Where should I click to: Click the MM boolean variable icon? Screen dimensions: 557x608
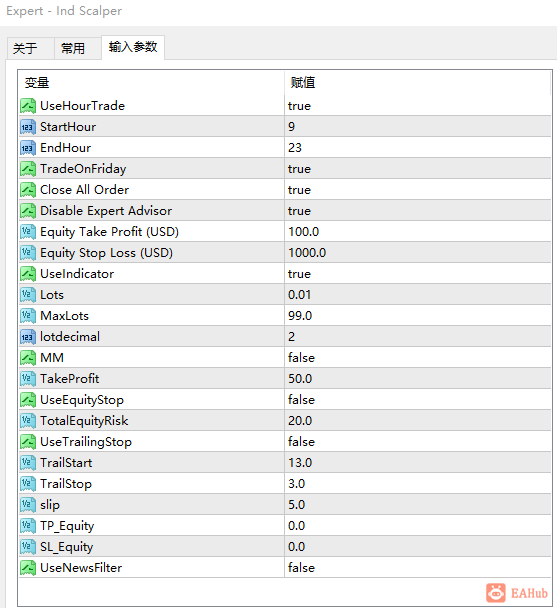[28, 358]
